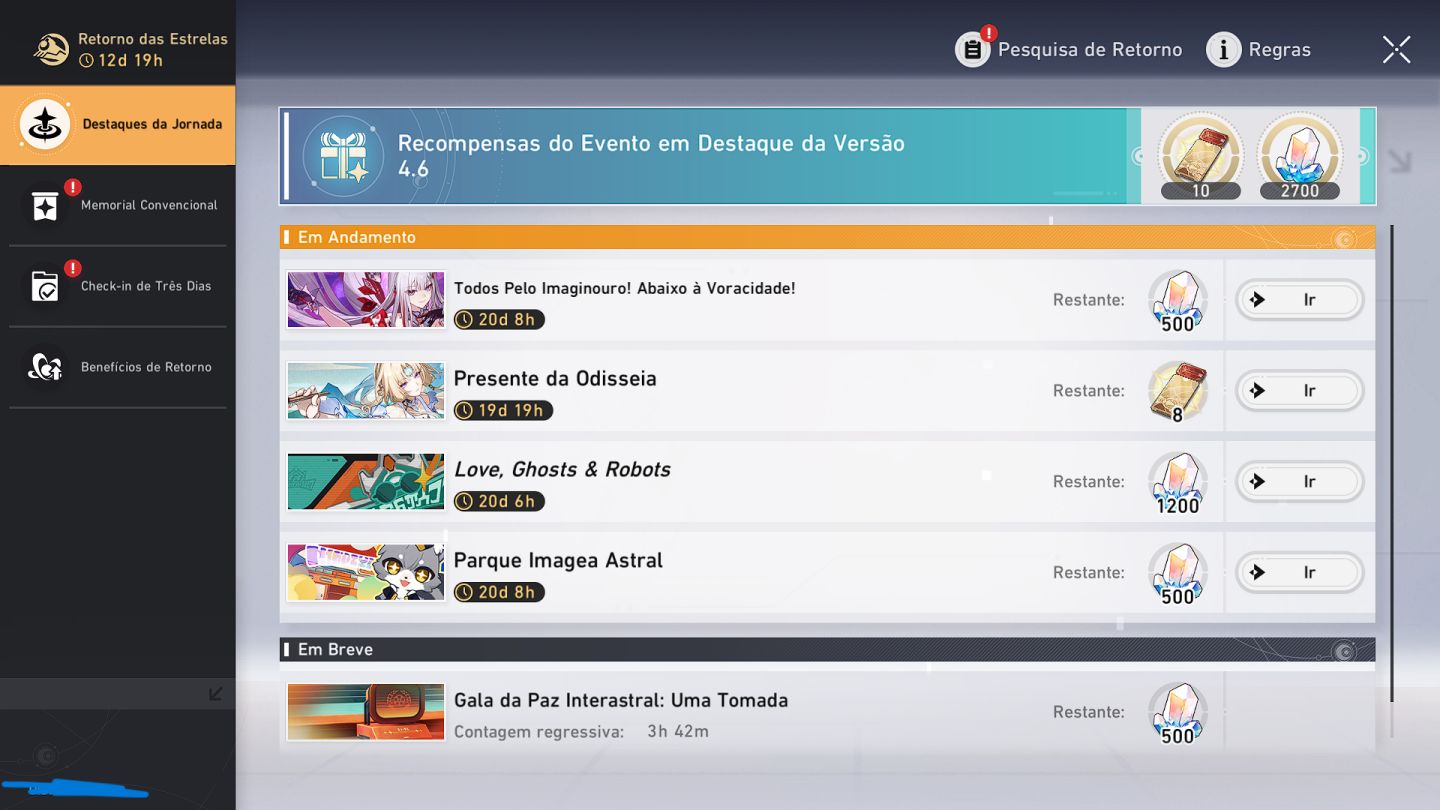The width and height of the screenshot is (1440, 810).
Task: Click the Todos Pelo Imaginouro title text
Action: (625, 289)
